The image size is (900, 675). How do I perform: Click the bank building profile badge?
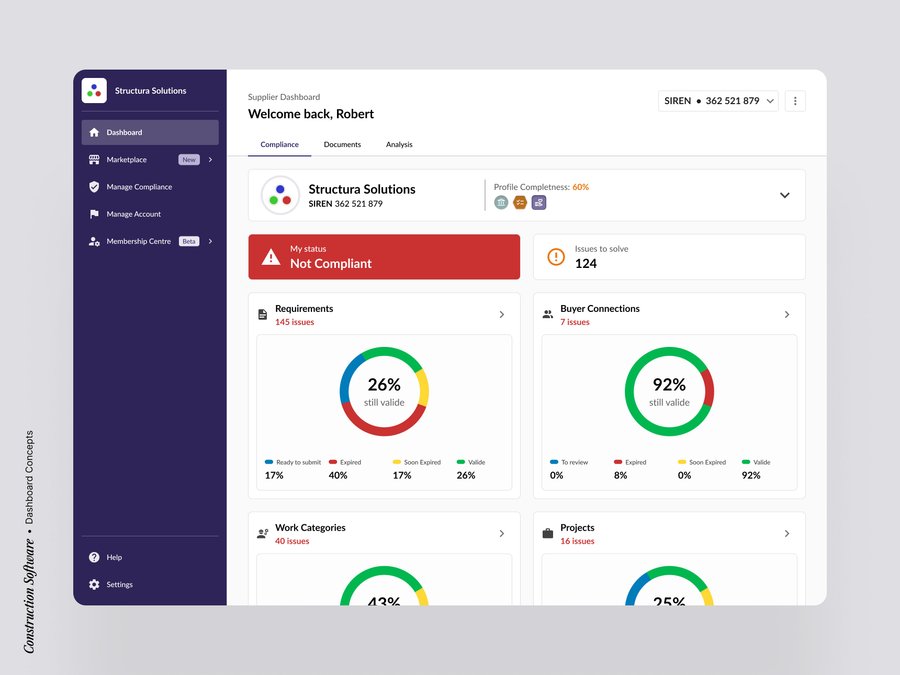(501, 203)
